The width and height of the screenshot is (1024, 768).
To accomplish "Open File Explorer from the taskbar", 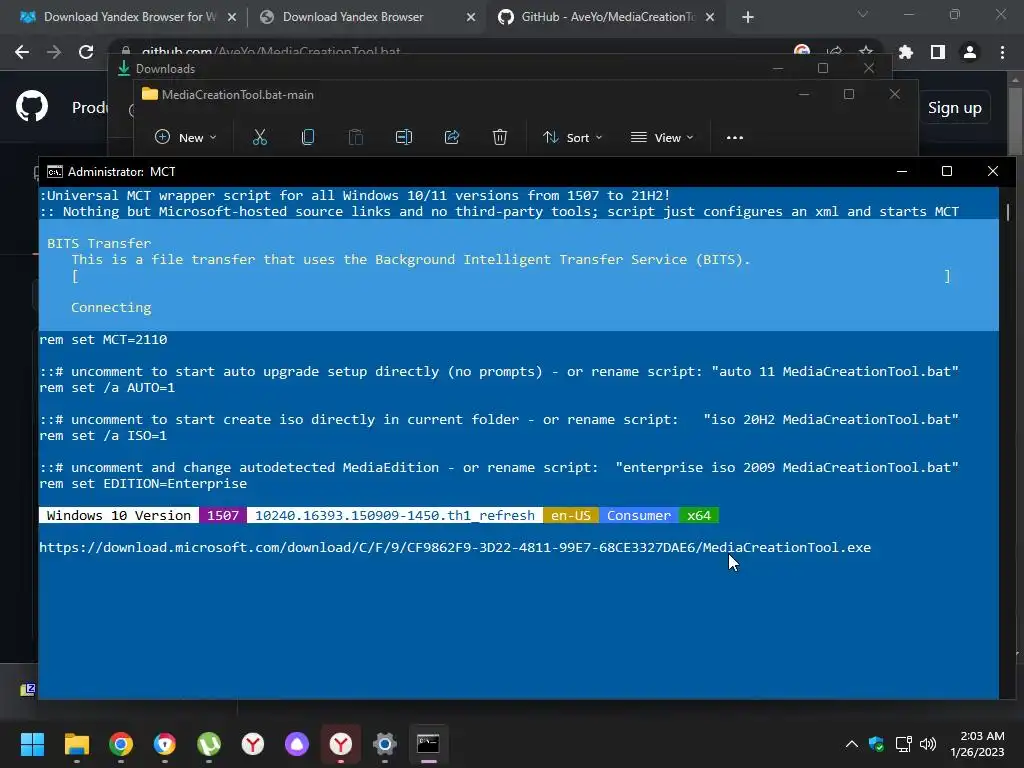I will (x=76, y=744).
